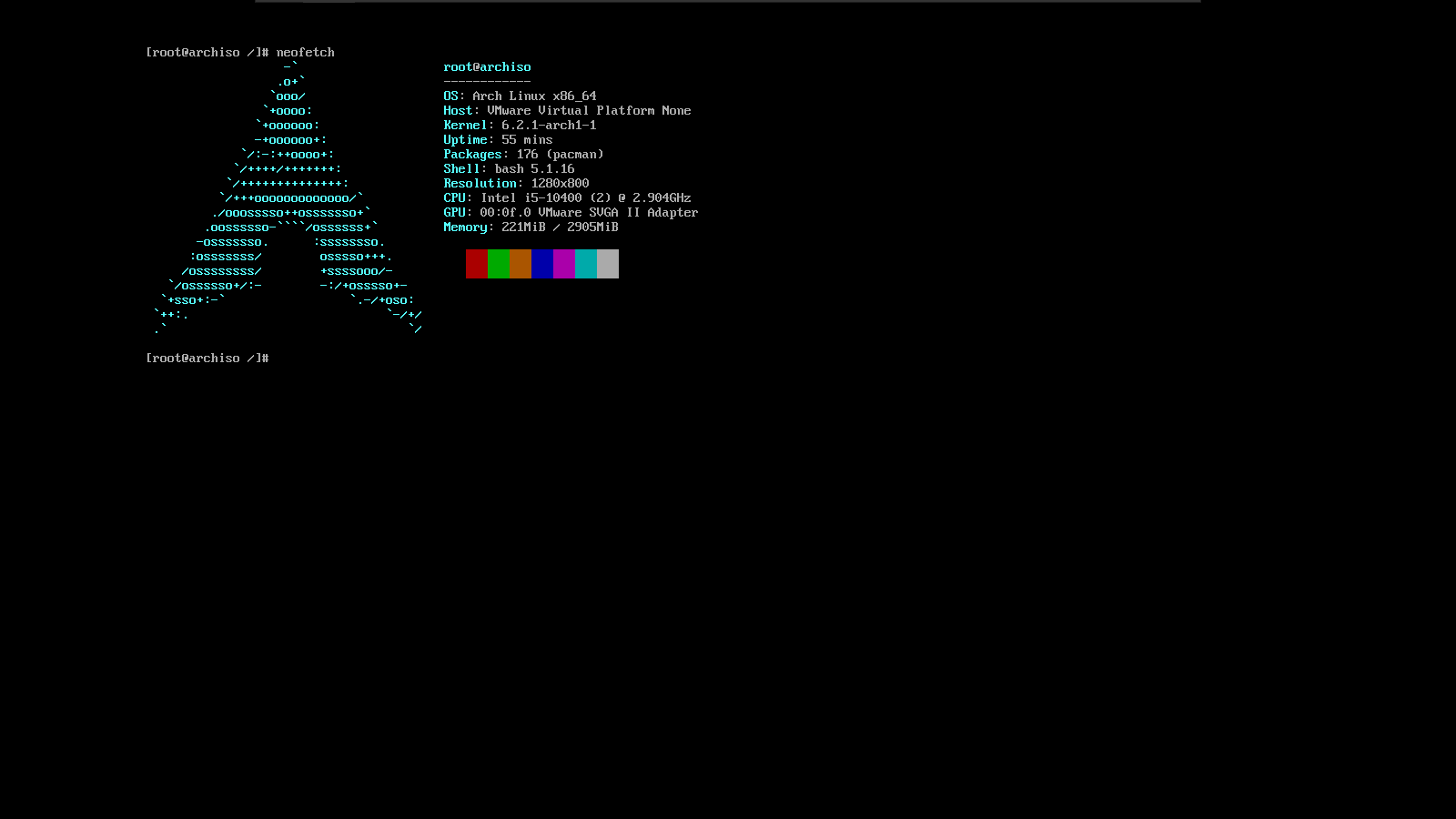Click the 'Memory: 221MiB / 2905MiB' line
1456x819 pixels.
pos(531,227)
